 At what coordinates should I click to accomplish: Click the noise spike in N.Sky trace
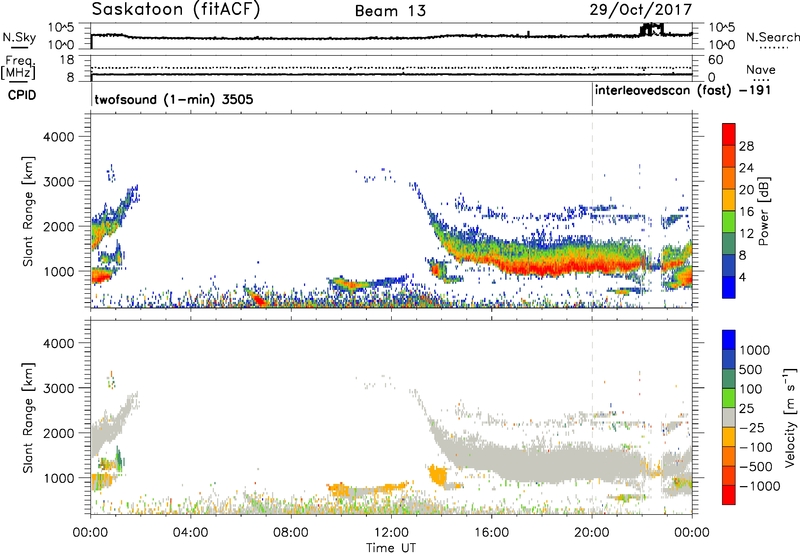point(652,29)
